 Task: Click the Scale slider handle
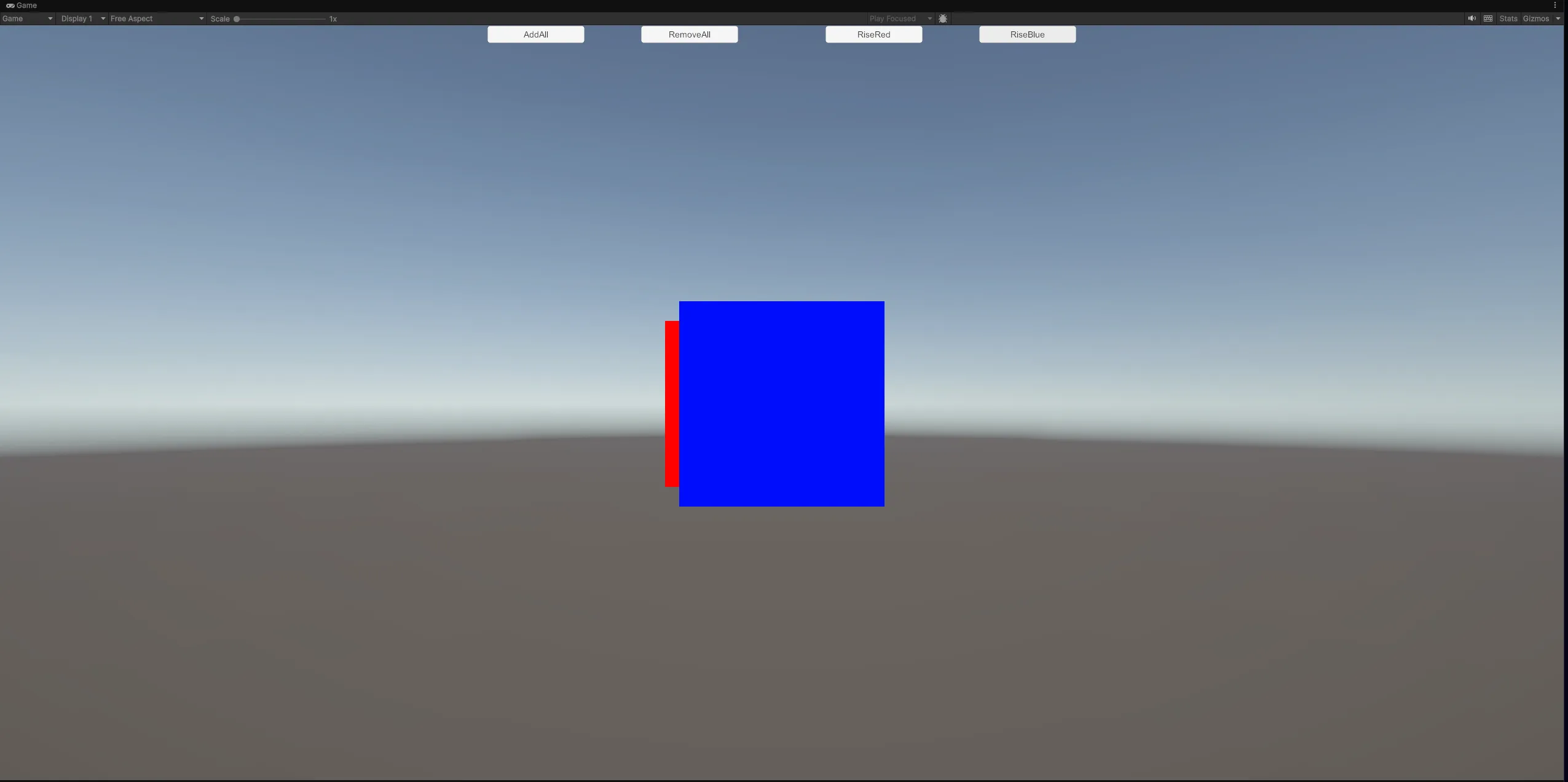click(237, 19)
